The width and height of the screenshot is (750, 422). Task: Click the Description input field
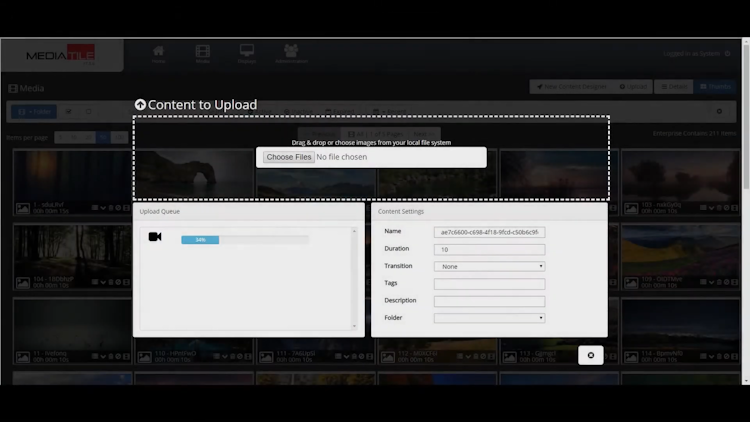pyautogui.click(x=489, y=301)
